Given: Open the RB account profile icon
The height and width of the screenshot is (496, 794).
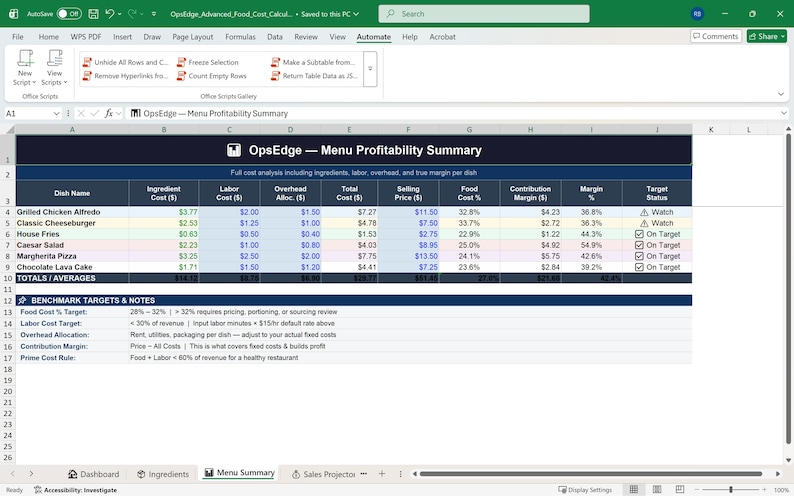Looking at the screenshot, I should 697,14.
